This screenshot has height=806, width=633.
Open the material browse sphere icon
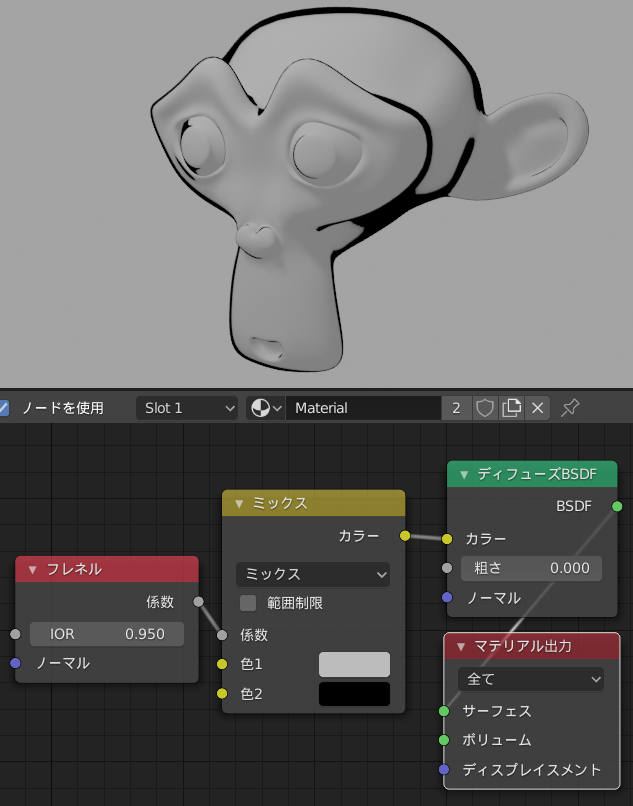click(x=266, y=408)
